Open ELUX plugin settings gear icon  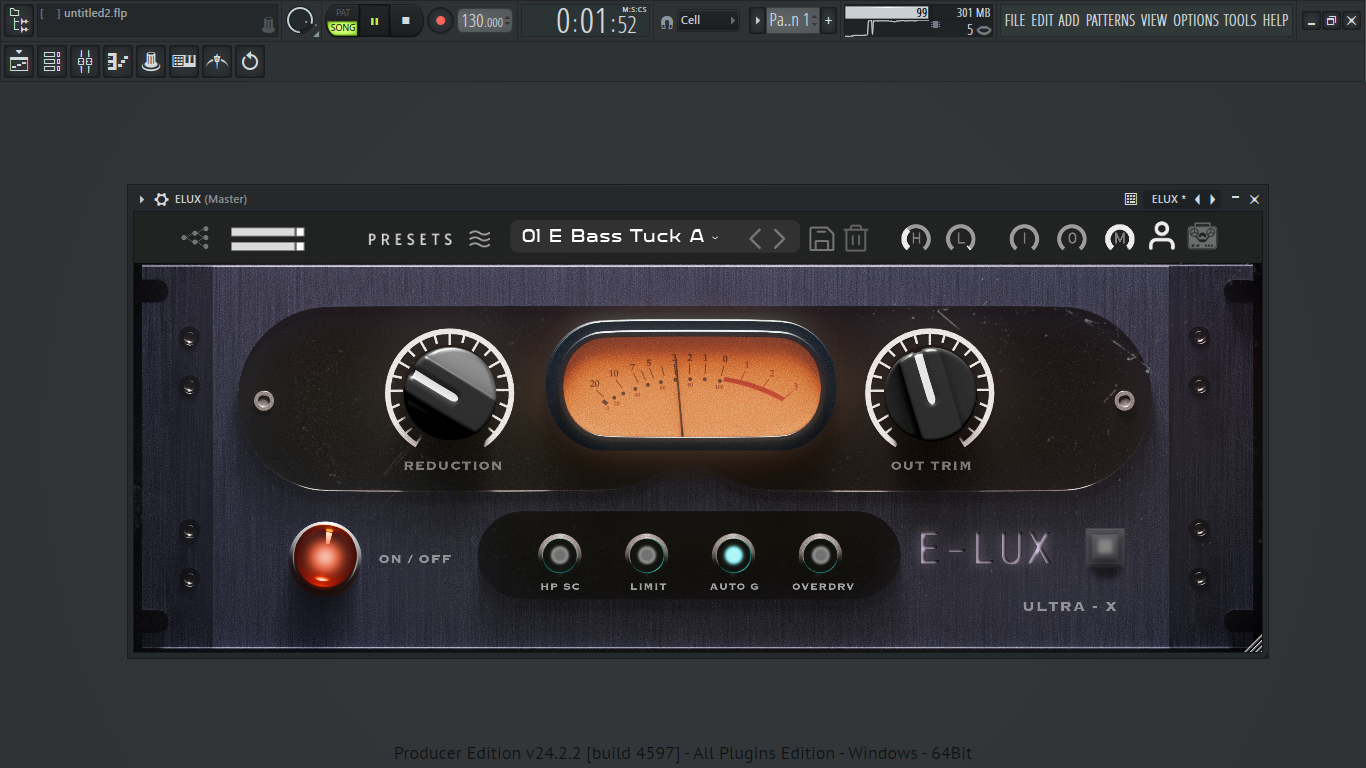click(161, 199)
